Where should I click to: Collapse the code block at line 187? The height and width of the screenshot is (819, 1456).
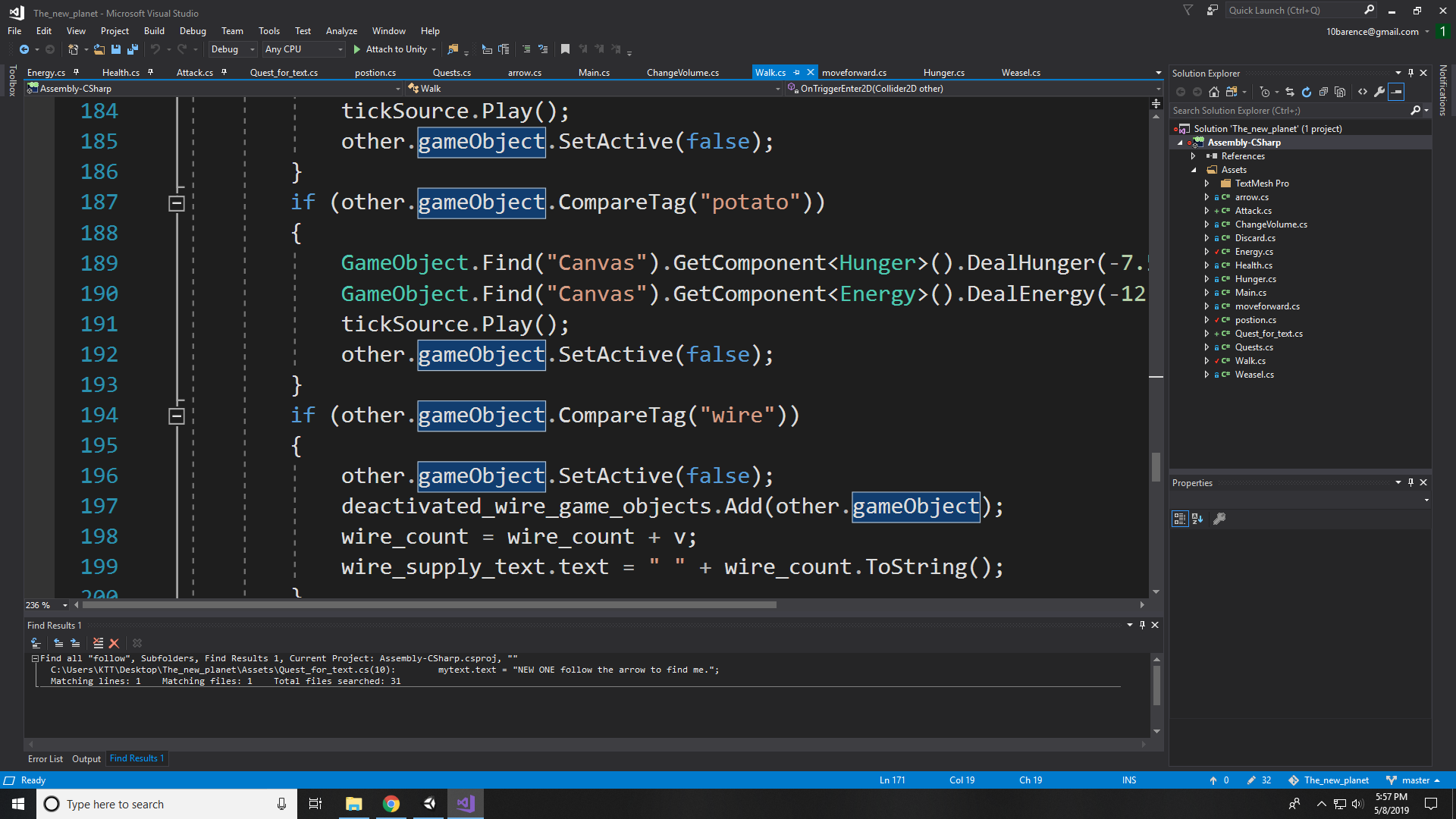[176, 203]
